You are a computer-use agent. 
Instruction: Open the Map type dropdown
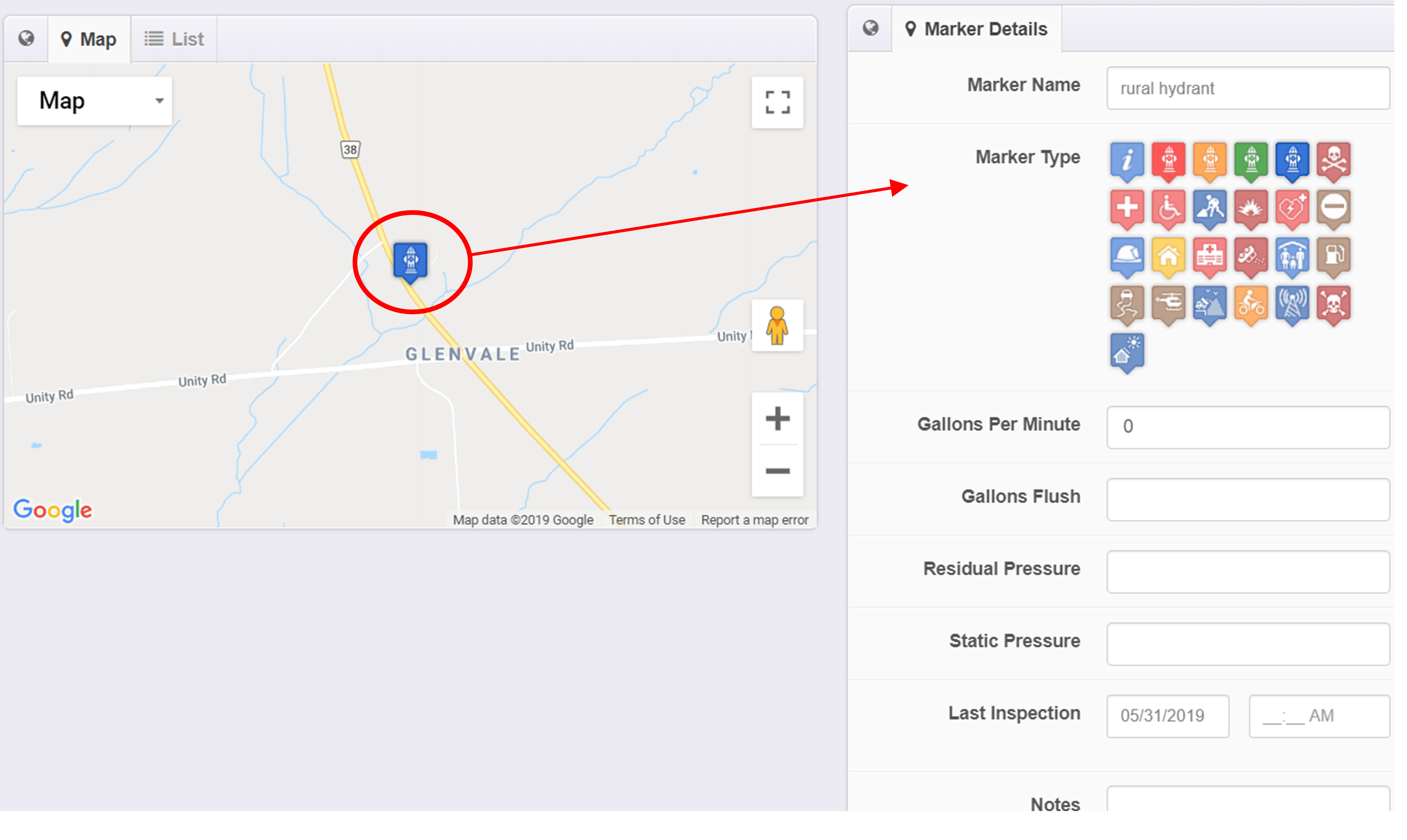tap(94, 101)
